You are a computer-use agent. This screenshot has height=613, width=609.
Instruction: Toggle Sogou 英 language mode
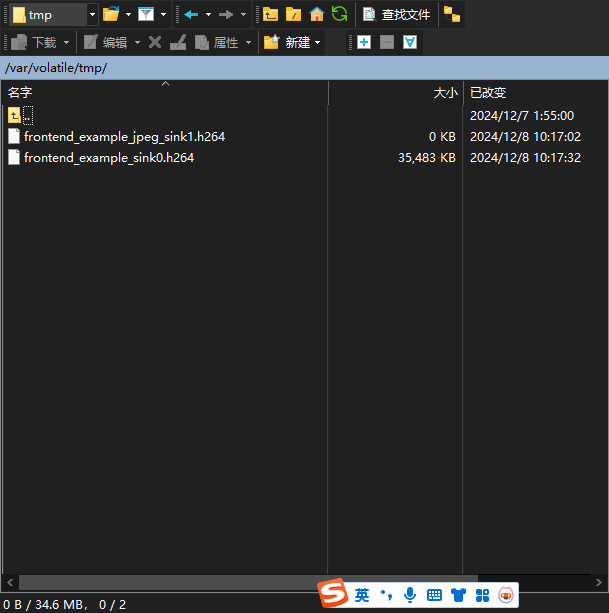(361, 595)
